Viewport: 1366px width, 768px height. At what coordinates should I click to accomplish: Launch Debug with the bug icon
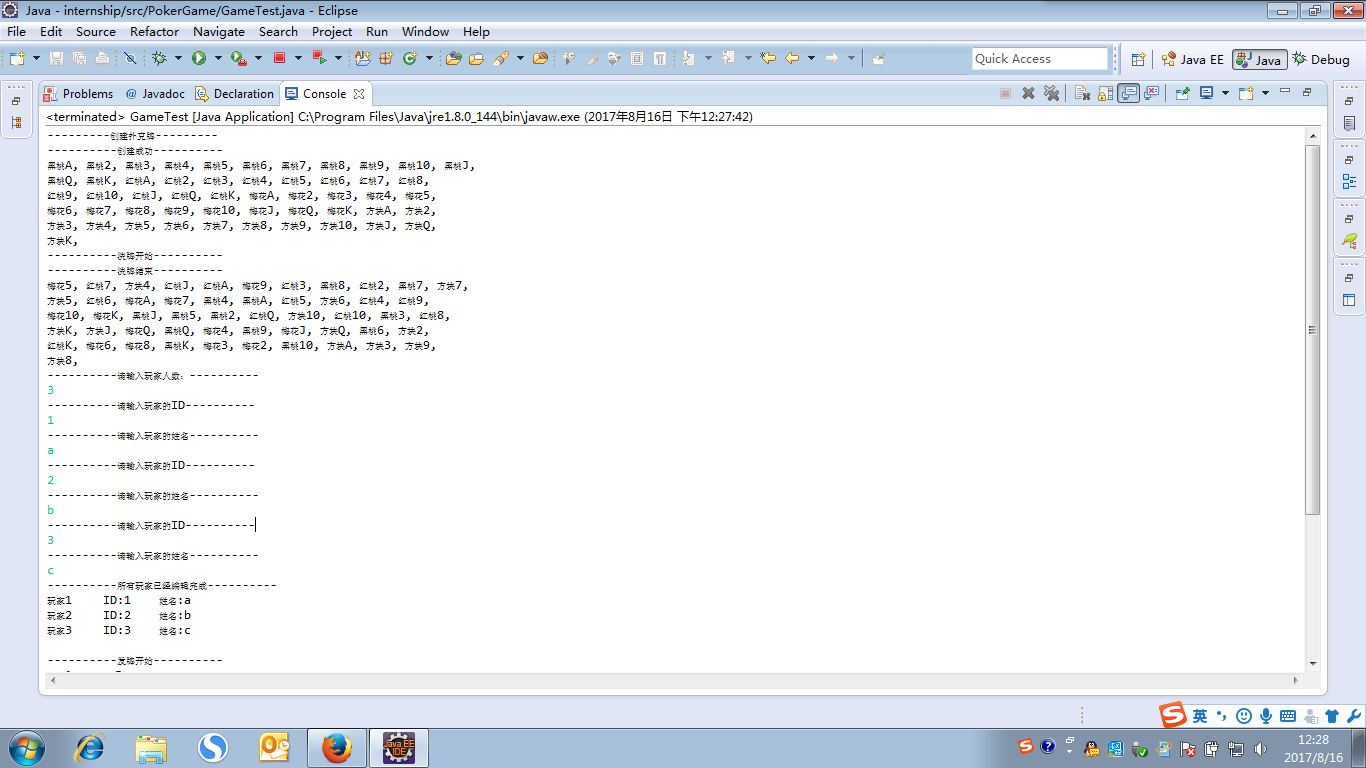(160, 58)
